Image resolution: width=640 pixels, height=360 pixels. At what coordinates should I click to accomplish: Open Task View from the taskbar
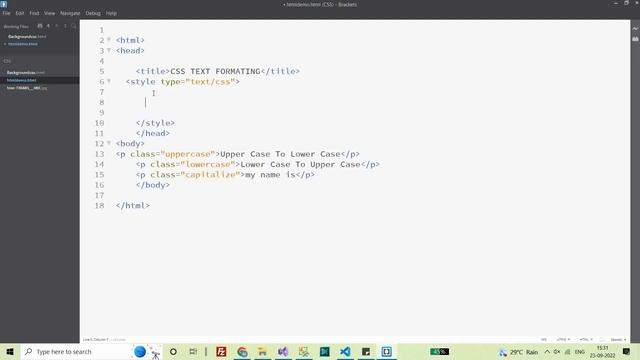(x=193, y=351)
